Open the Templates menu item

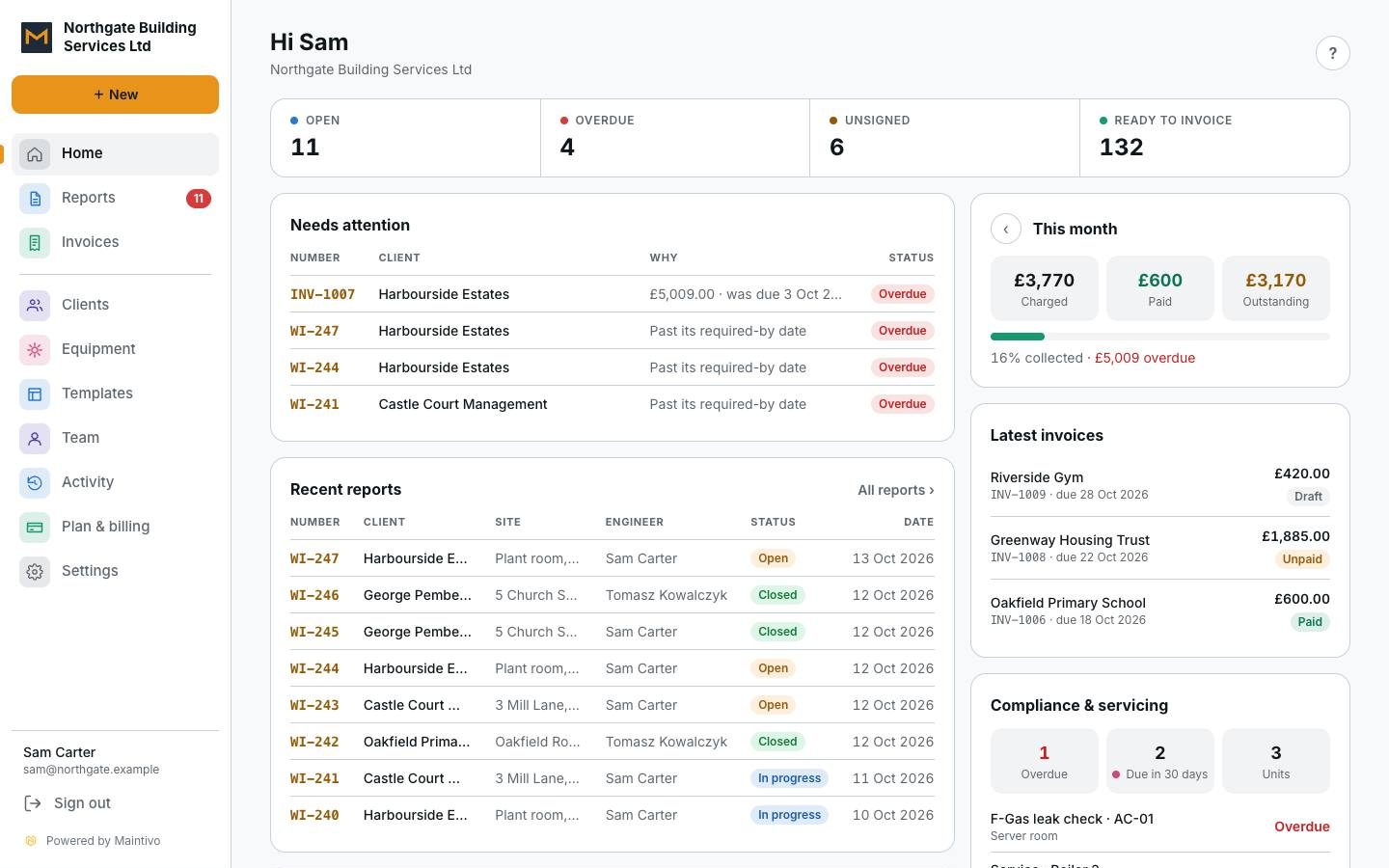tap(115, 394)
